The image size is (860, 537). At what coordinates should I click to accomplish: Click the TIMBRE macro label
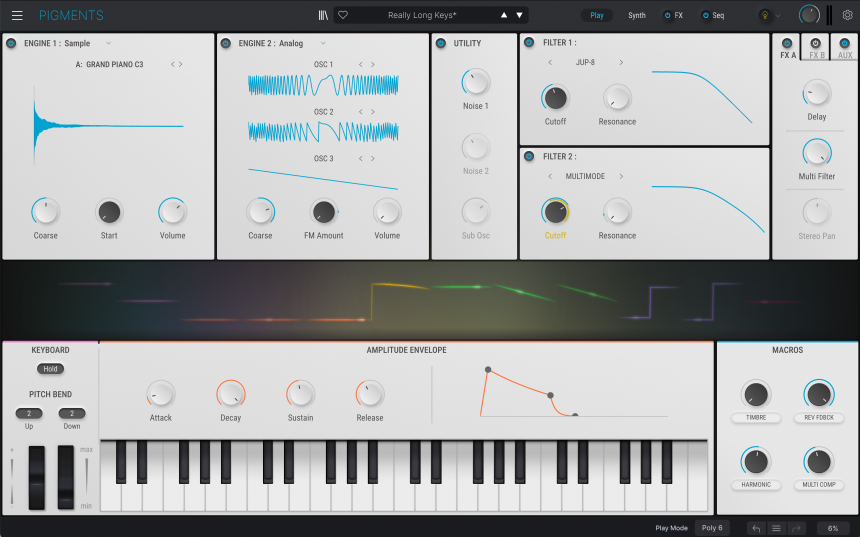tap(756, 417)
